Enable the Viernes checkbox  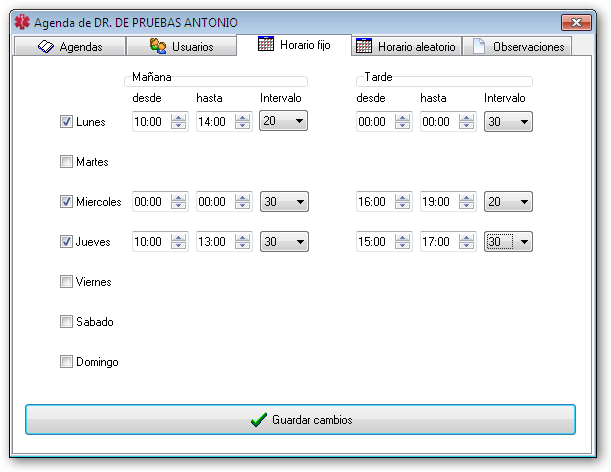(67, 282)
